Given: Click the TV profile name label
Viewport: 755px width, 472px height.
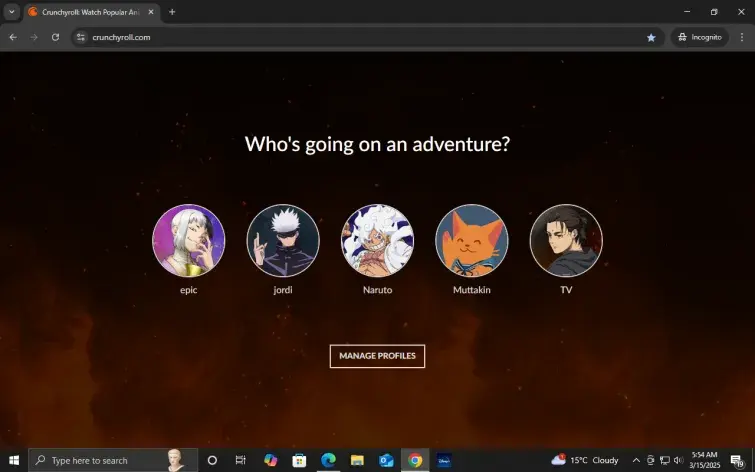Looking at the screenshot, I should (566, 290).
